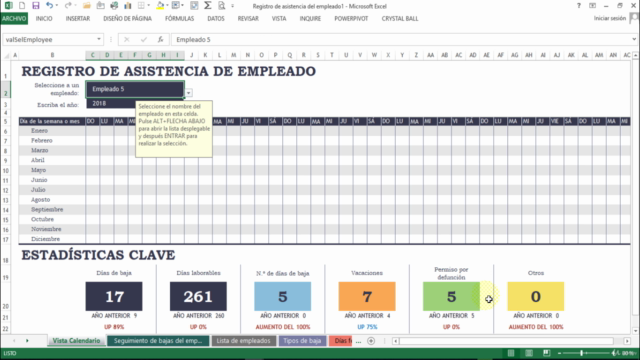The height and width of the screenshot is (360, 640).
Task: Open the INSERTAR ribbon tab
Action: pyautogui.click(x=78, y=18)
